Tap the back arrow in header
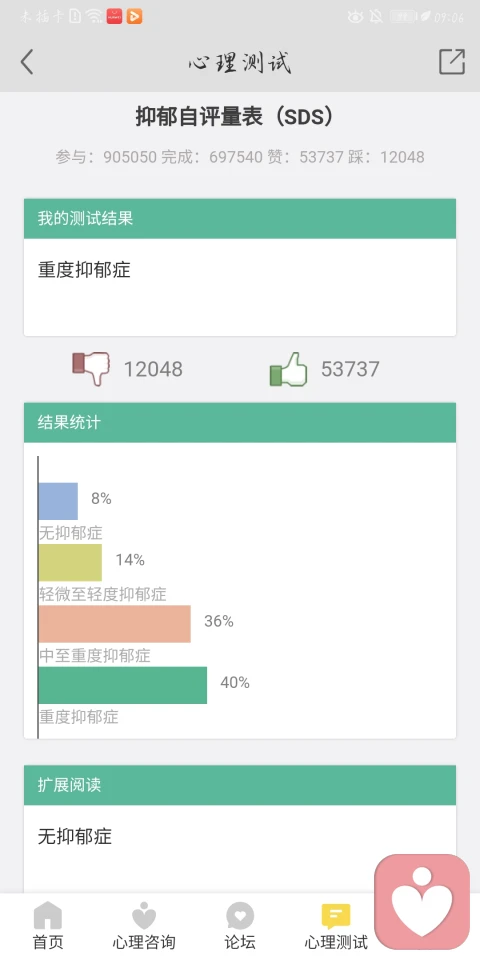480x960 pixels. [x=26, y=62]
